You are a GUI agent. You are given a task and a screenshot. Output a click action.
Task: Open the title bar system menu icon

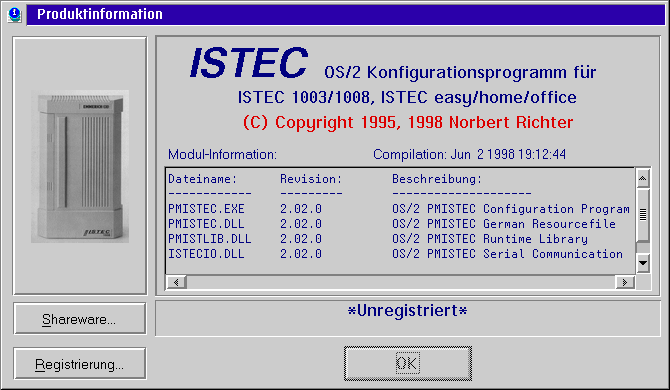(x=15, y=14)
